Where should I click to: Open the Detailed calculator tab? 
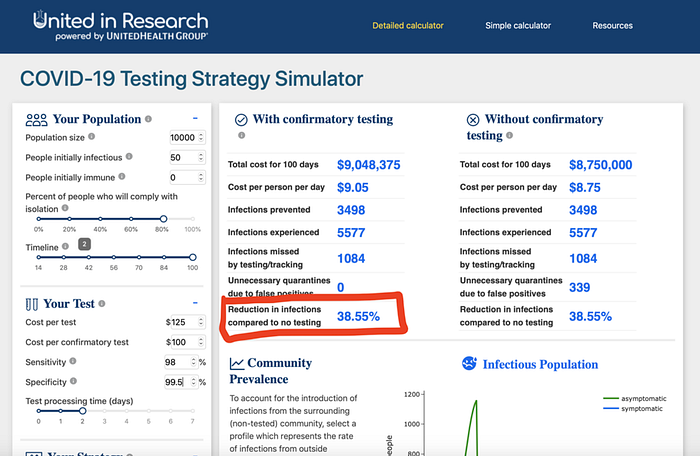(408, 25)
